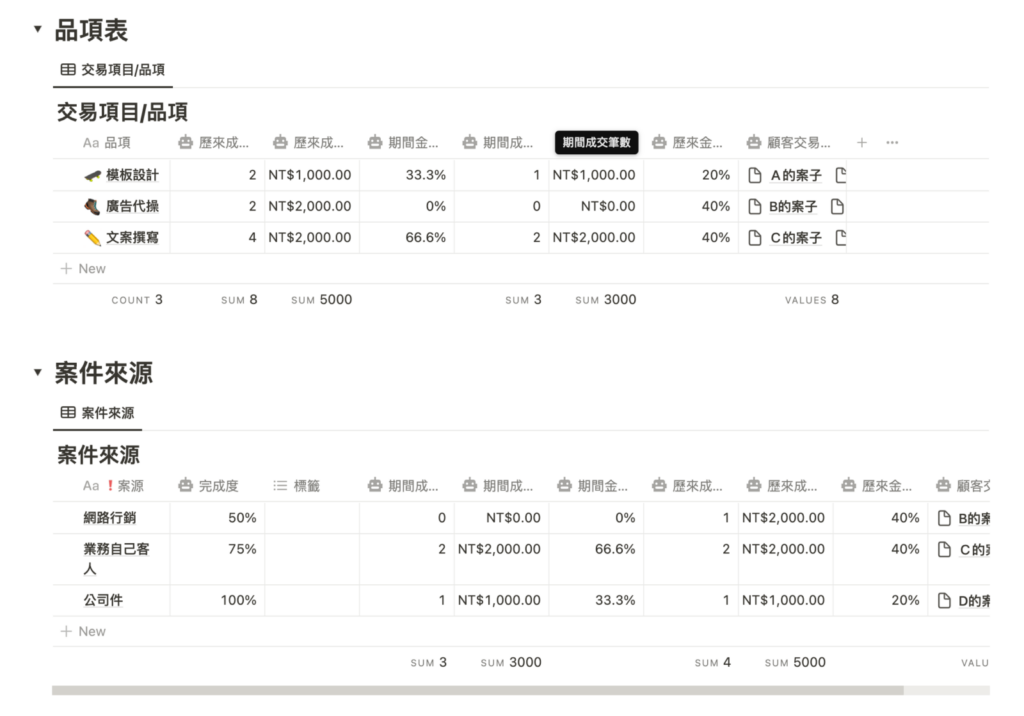Open SUM 5000 calculation in 品項 table
1024x716 pixels.
tap(321, 300)
